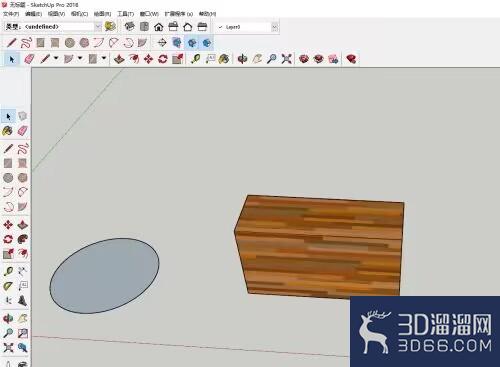Viewport: 500px width, 367px height.
Task: Select the Arc tool in drawing toolbar row
Action: [x=99, y=43]
